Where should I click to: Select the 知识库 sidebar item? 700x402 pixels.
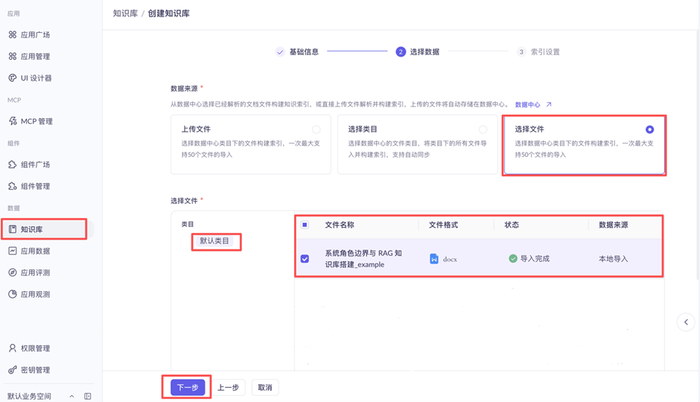click(x=47, y=229)
